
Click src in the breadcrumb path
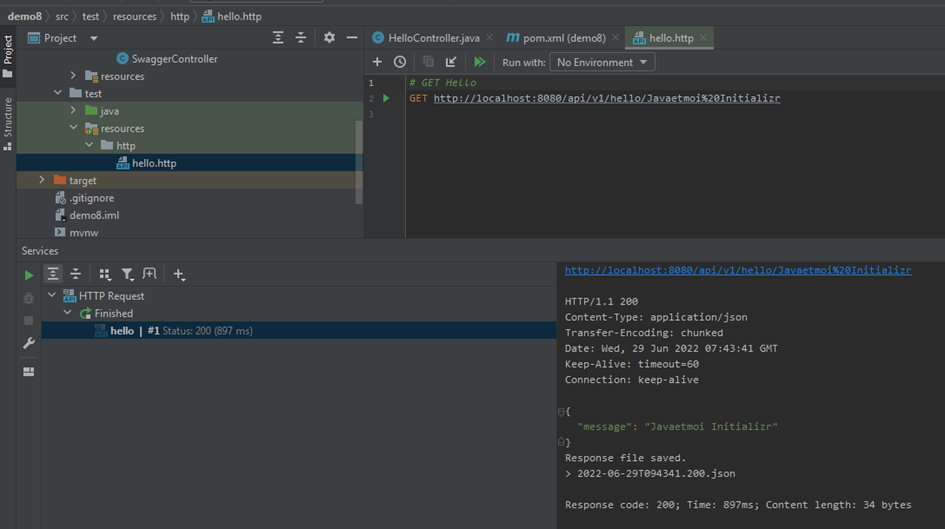[62, 16]
